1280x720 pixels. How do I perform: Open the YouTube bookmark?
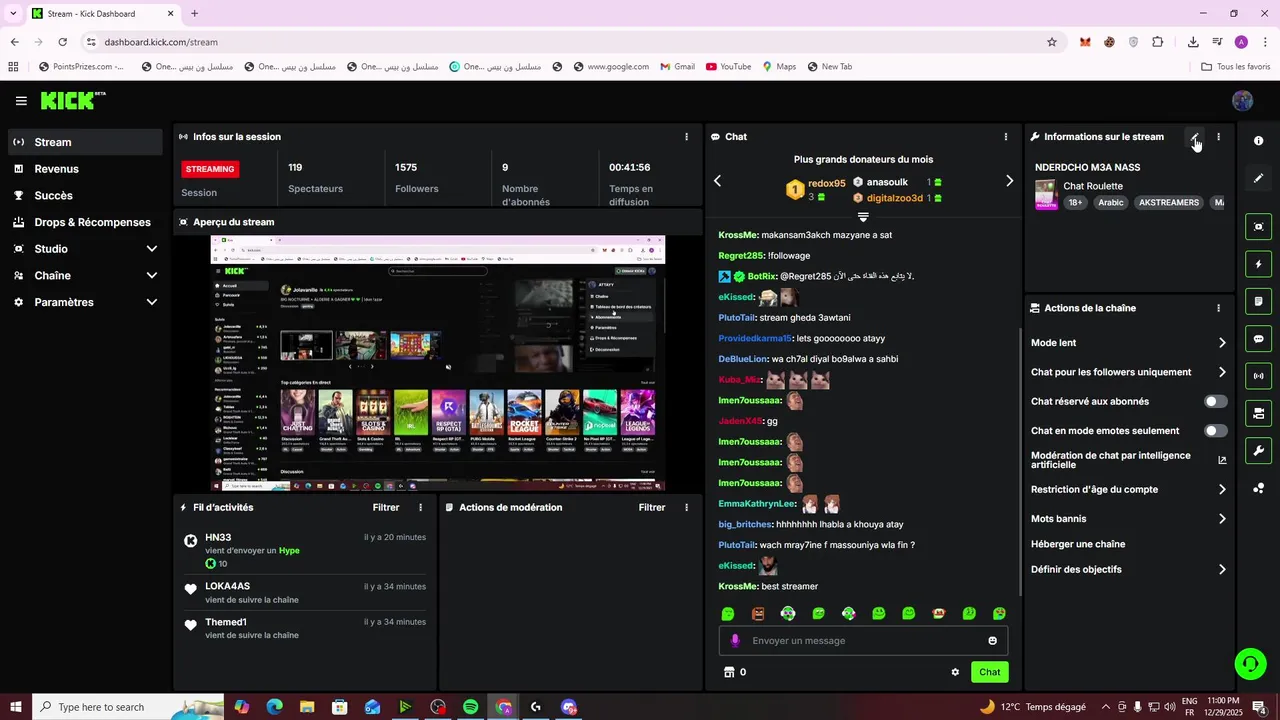pos(728,67)
